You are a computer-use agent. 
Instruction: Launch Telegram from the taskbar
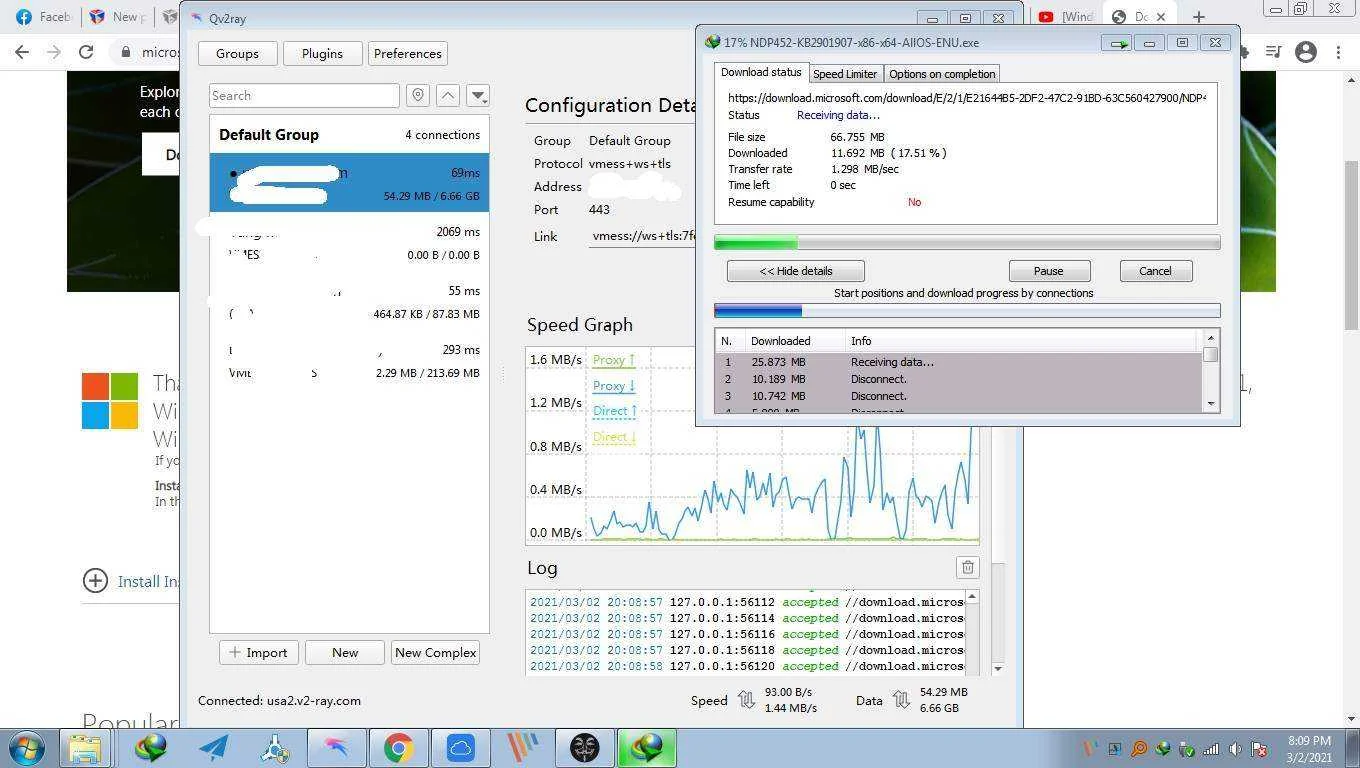coord(213,748)
